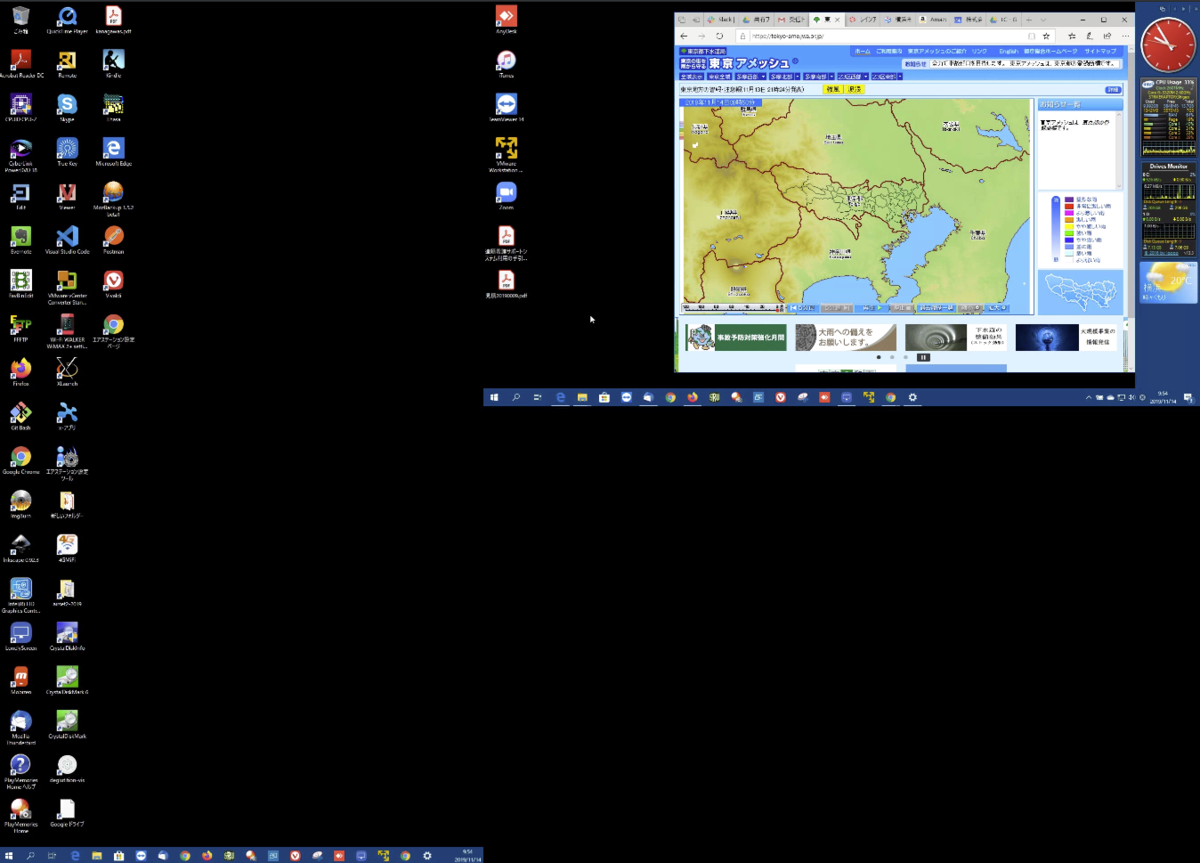The height and width of the screenshot is (863, 1200).
Task: Click the 詳細 button at right of warning bar
Action: [1112, 89]
